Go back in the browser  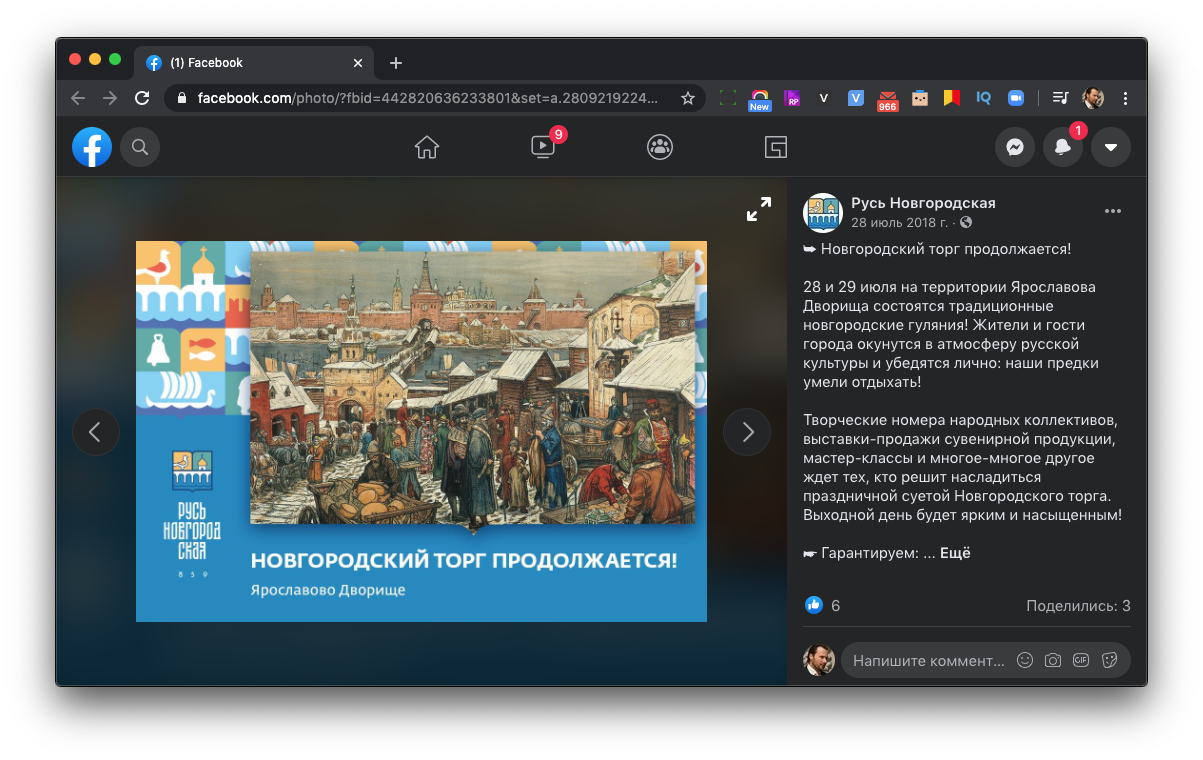pyautogui.click(x=78, y=98)
